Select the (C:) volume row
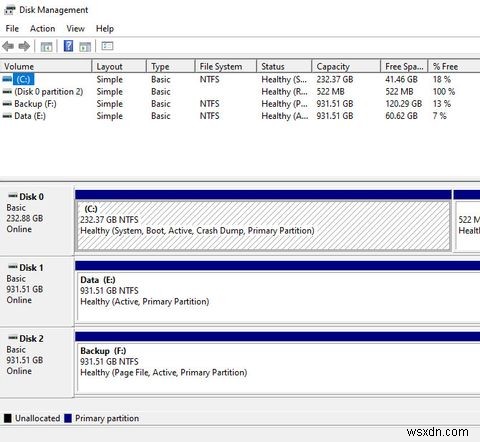The width and height of the screenshot is (480, 442). click(x=240, y=79)
